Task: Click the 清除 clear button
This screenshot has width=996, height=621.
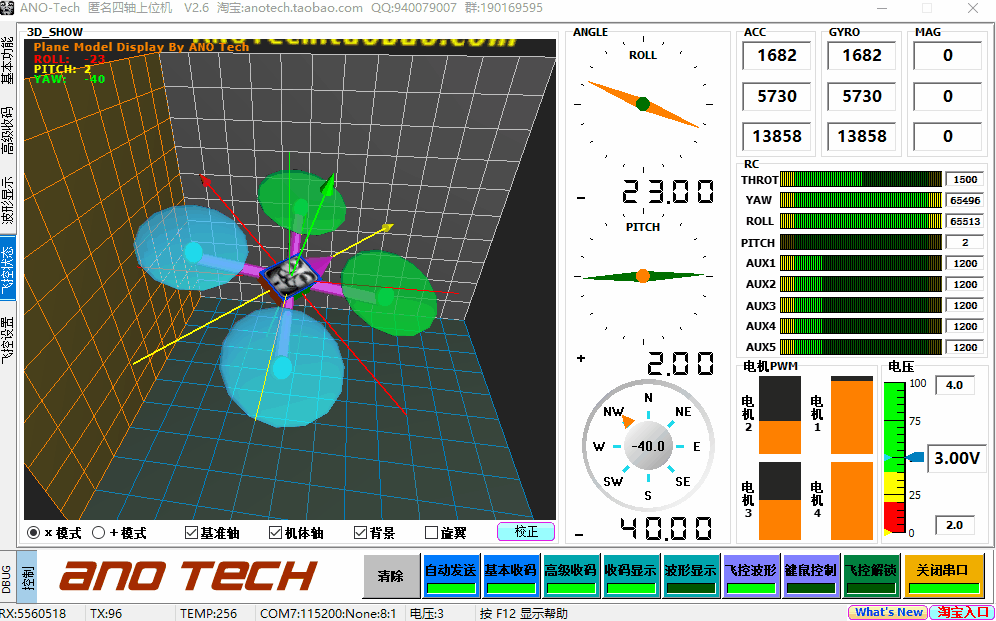Action: click(x=391, y=576)
